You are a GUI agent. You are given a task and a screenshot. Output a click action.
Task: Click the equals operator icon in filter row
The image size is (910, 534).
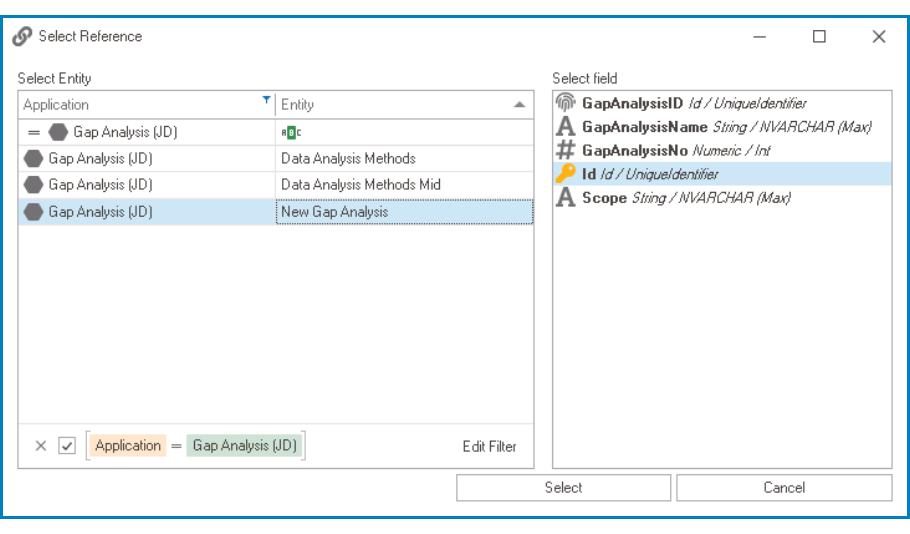34,132
